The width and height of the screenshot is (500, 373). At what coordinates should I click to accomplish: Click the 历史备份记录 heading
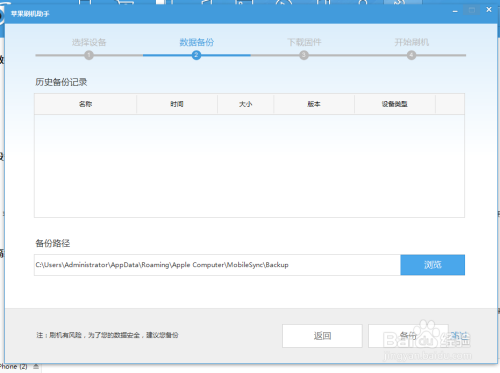[61, 82]
